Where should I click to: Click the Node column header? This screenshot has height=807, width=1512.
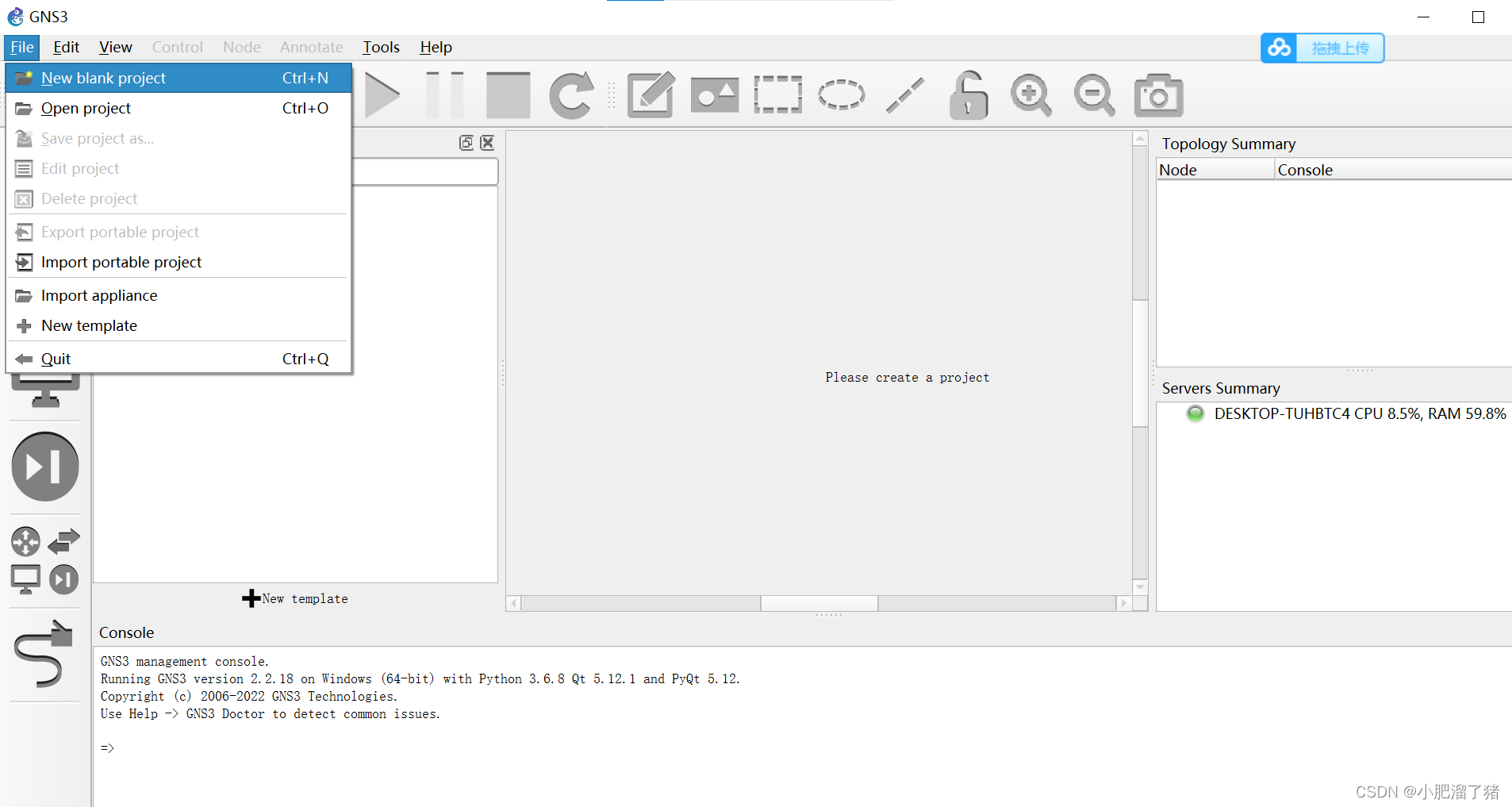[1215, 170]
